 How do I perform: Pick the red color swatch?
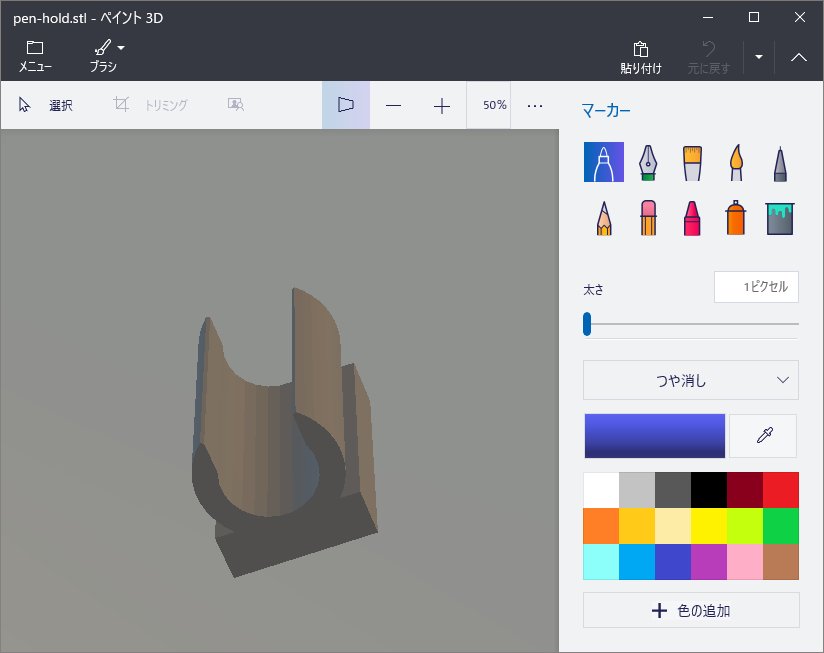781,490
